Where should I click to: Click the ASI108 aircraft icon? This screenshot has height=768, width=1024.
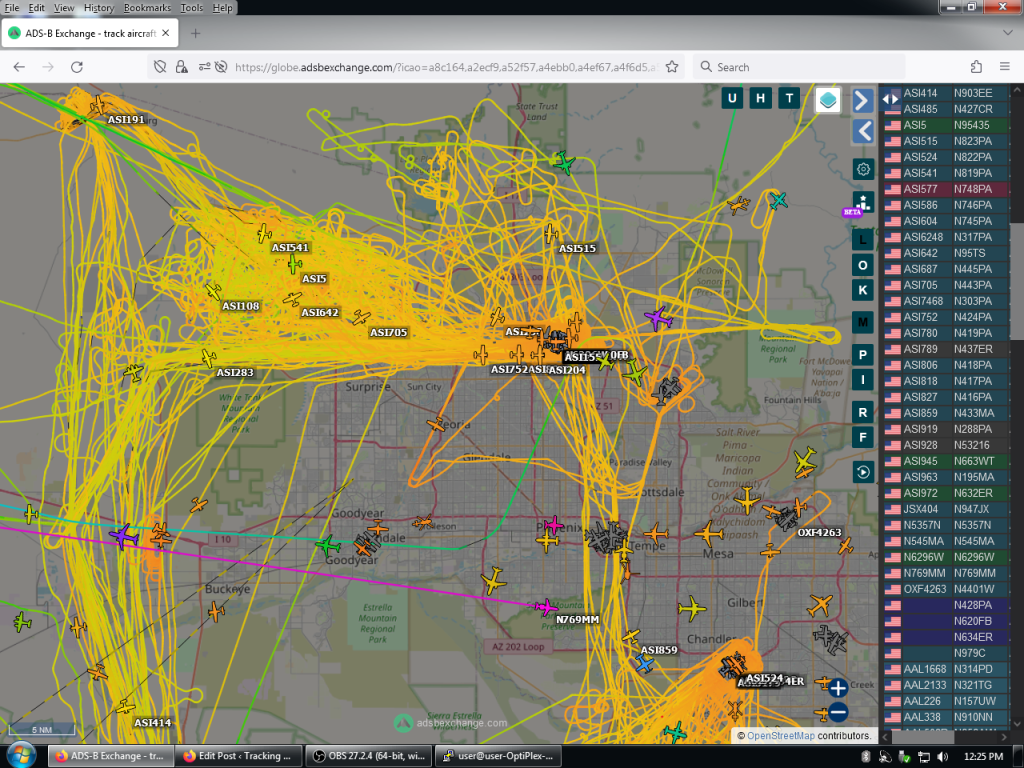pos(213,291)
